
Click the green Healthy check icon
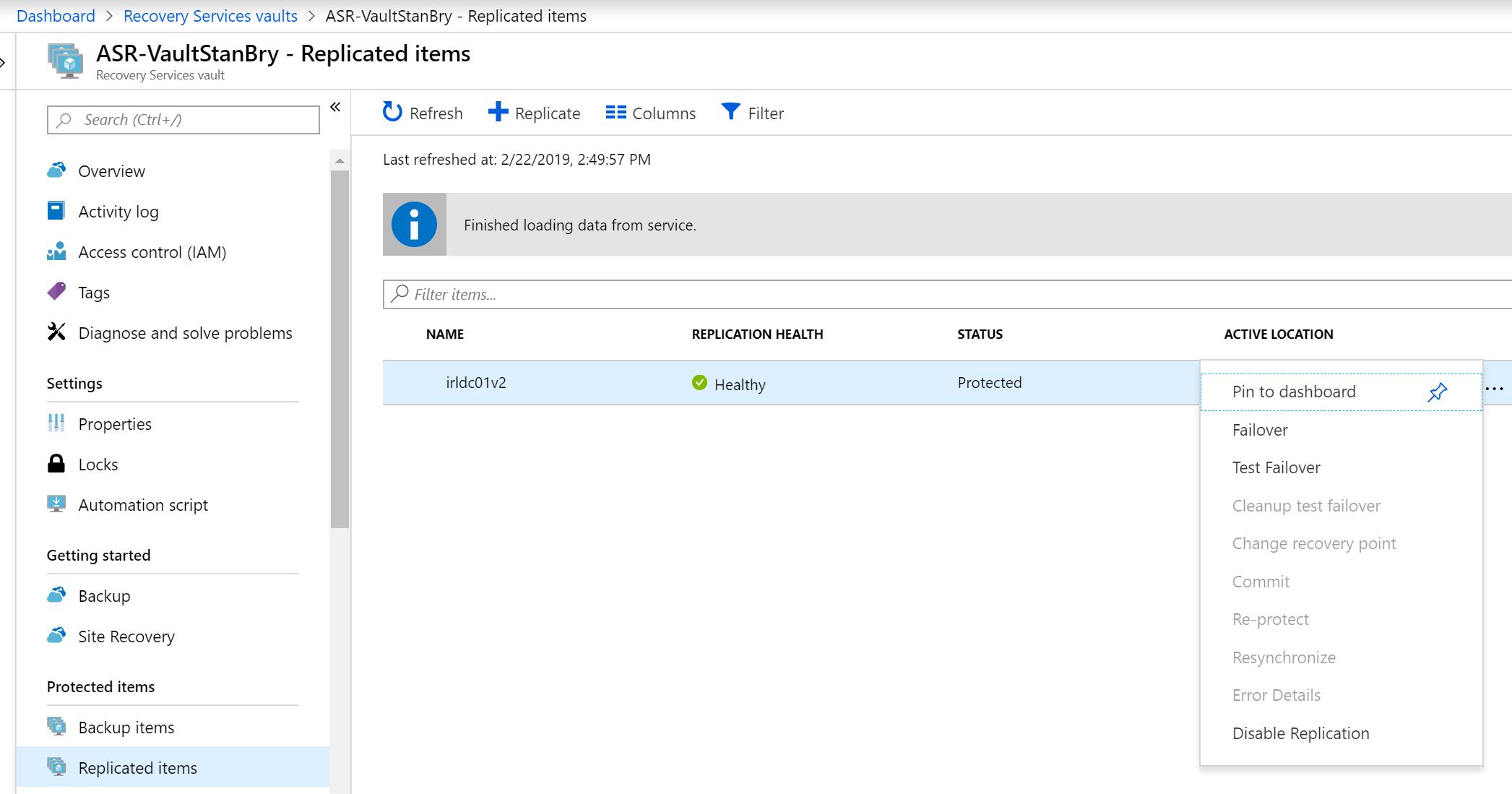[x=699, y=383]
